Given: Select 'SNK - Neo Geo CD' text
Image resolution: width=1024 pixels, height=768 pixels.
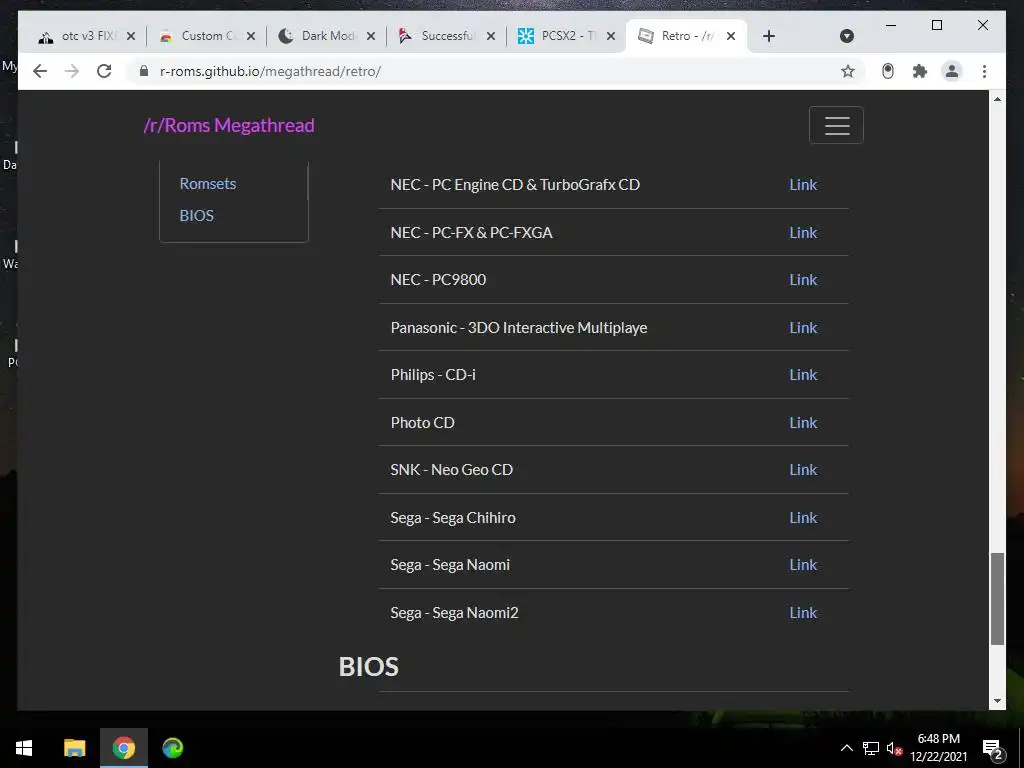Looking at the screenshot, I should pos(451,470).
